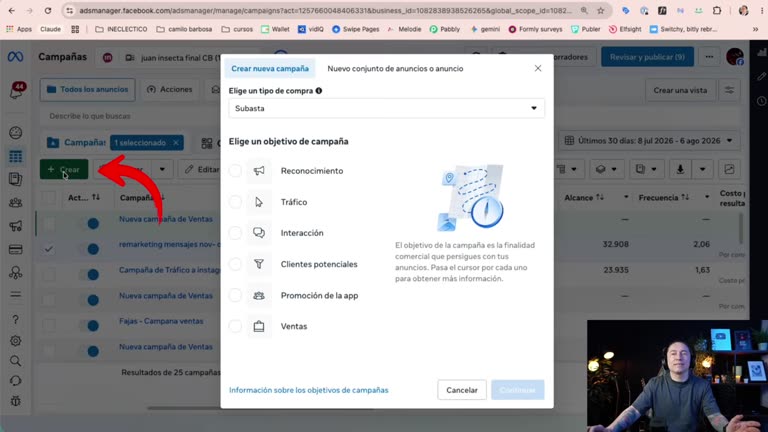Select the Ventas objective radio button
Viewport: 768px width, 432px height.
click(x=236, y=326)
